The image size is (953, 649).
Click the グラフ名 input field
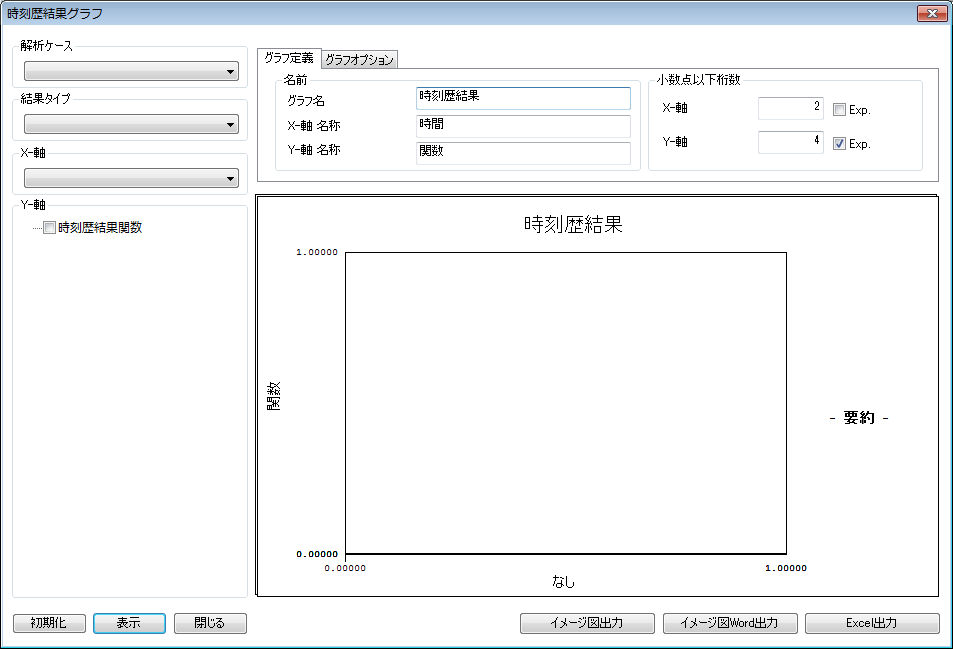click(523, 98)
